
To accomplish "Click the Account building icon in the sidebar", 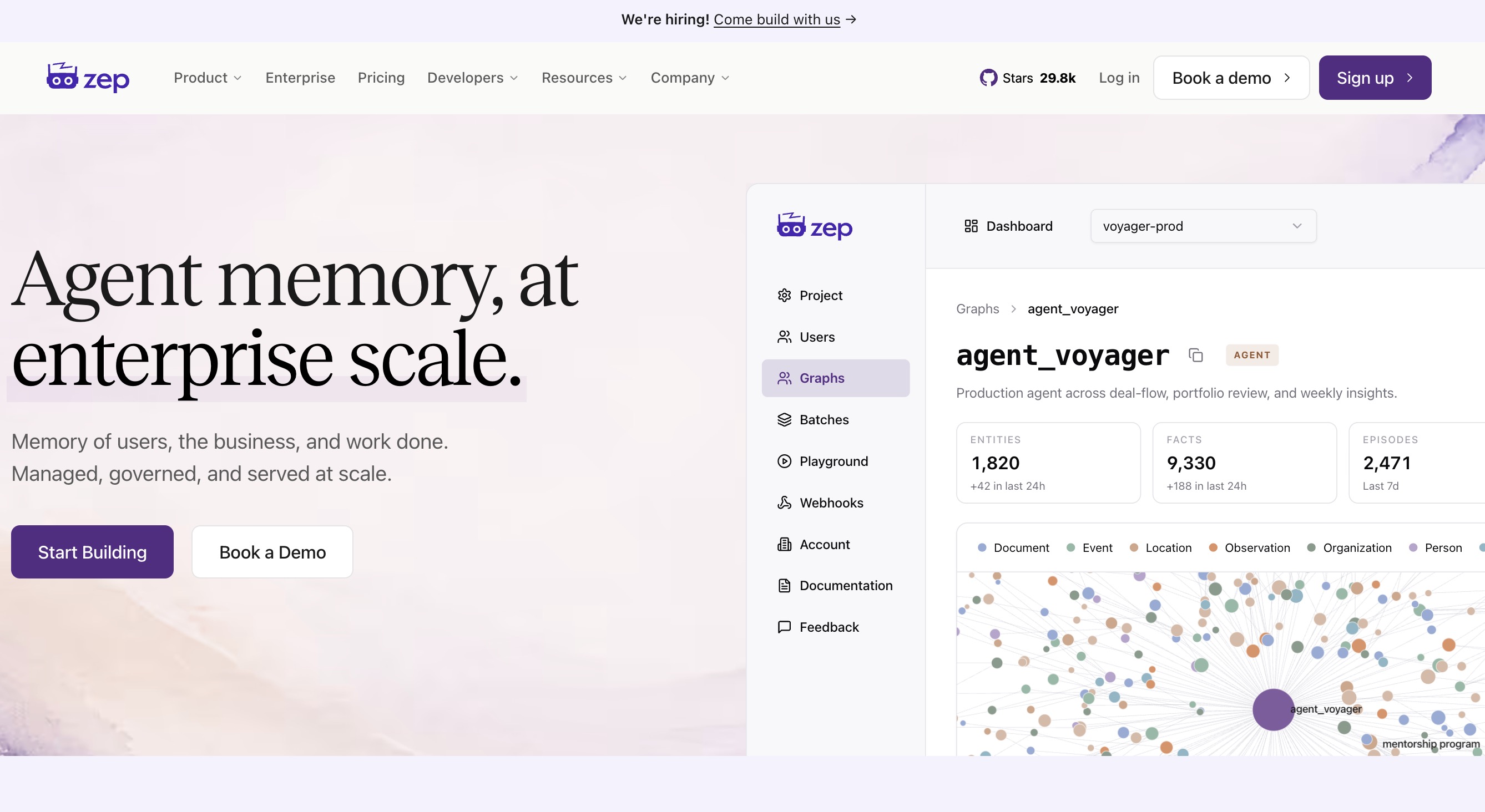I will [784, 544].
